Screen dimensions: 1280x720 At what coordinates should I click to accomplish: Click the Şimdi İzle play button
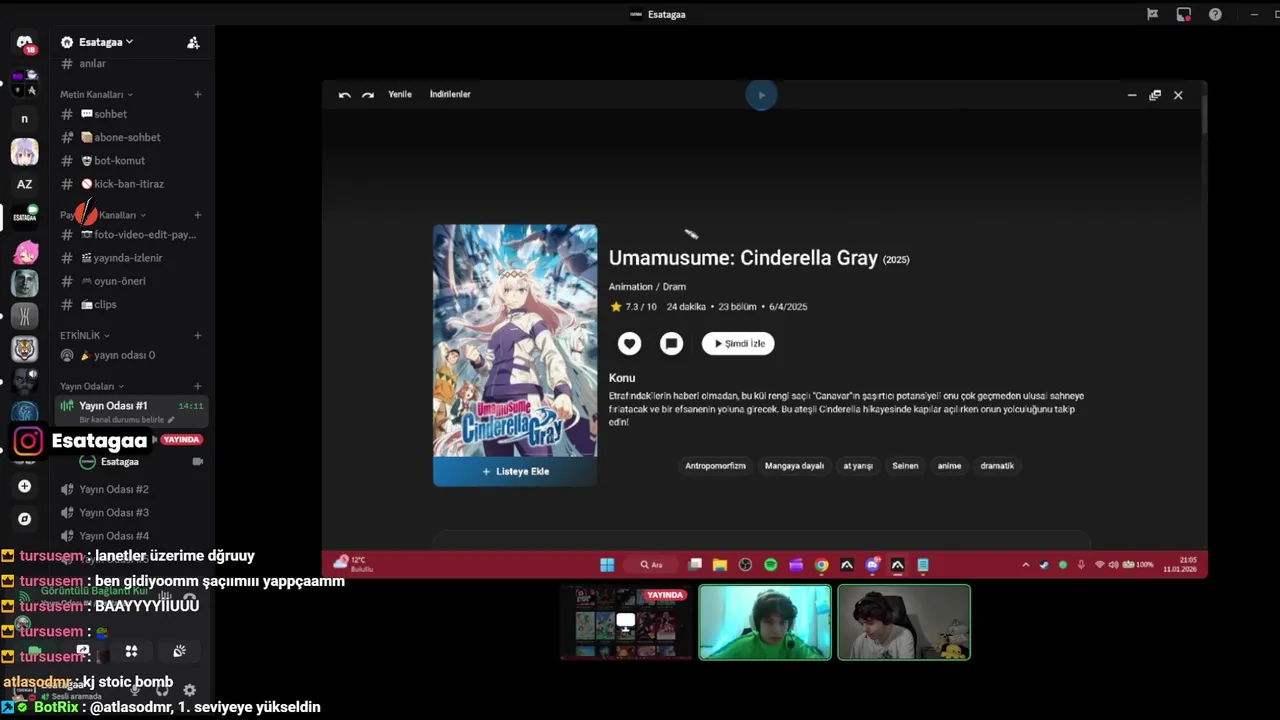(x=738, y=344)
